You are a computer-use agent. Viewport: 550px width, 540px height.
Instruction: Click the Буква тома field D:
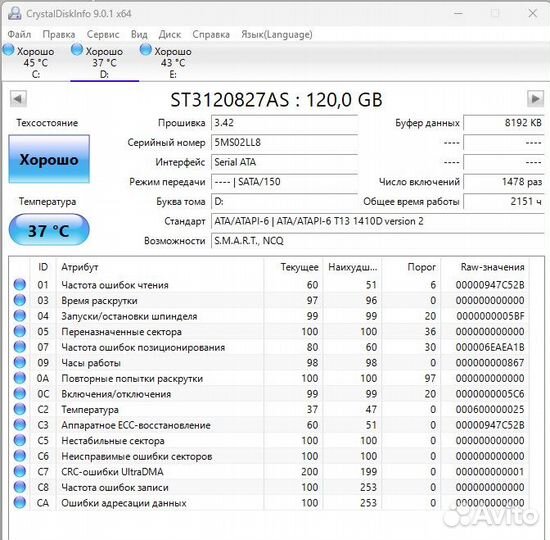(284, 201)
